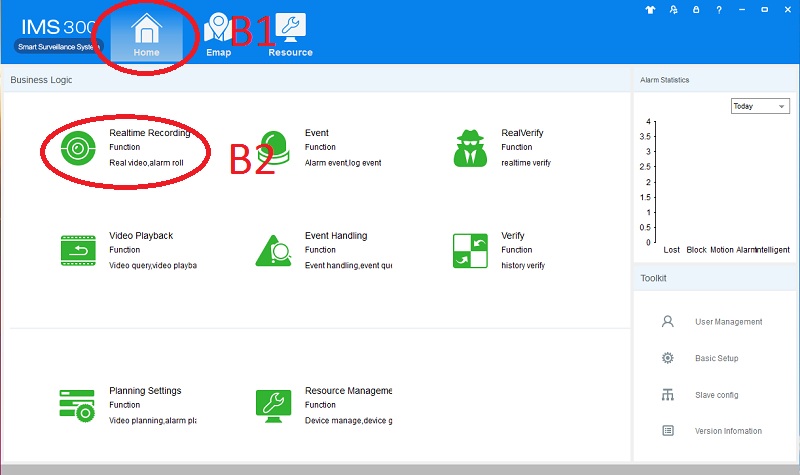Click the Intelligent label in alarm chart
The height and width of the screenshot is (475, 800).
pos(772,250)
